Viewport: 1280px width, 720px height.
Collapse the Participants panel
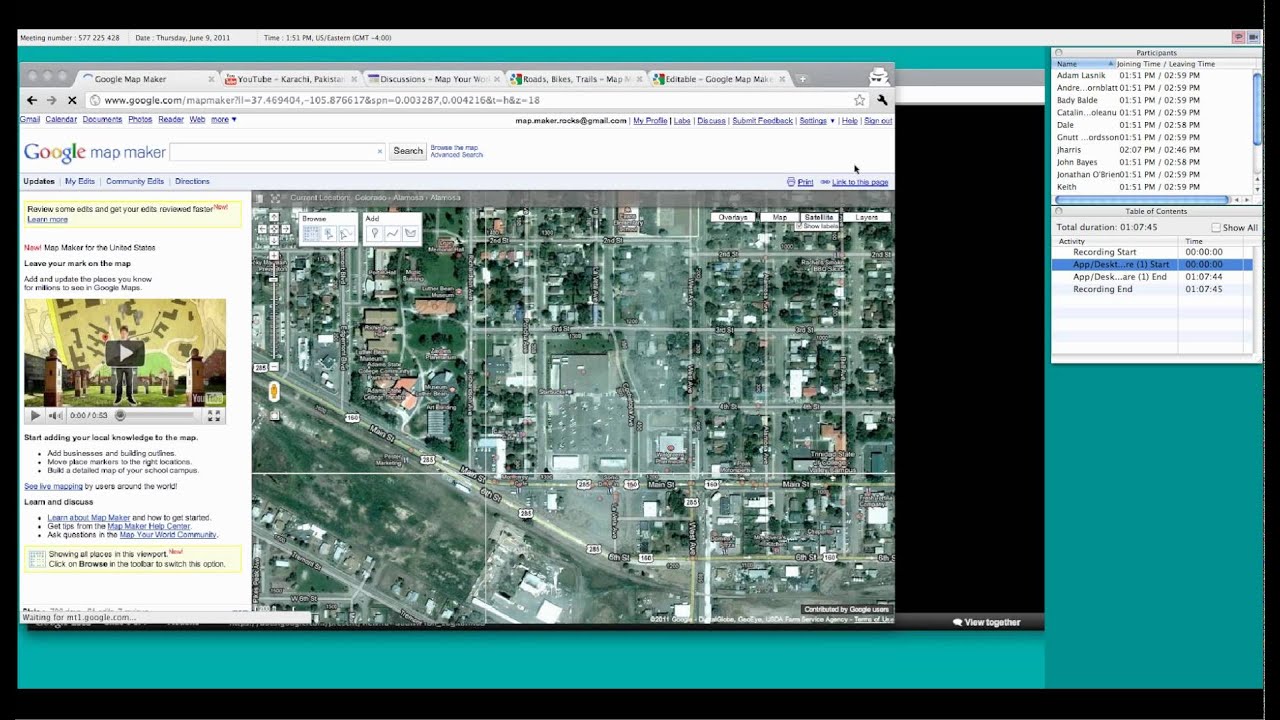coord(1059,52)
